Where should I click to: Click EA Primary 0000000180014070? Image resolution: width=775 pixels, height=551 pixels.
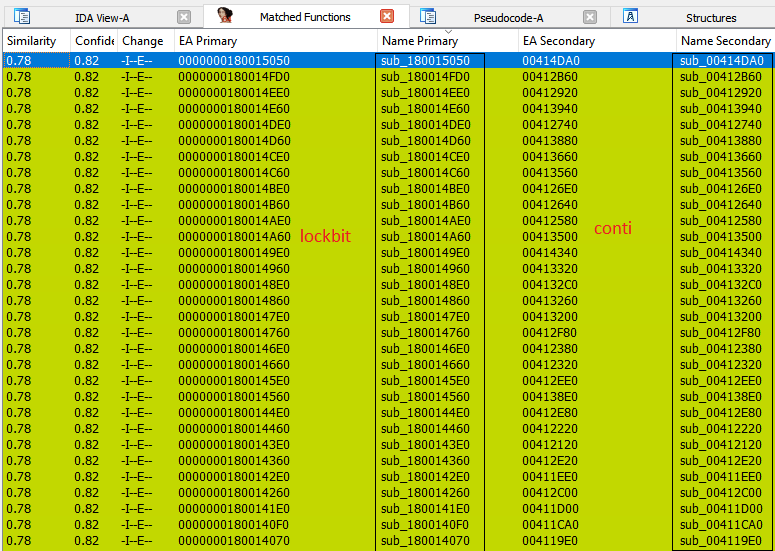coord(234,541)
